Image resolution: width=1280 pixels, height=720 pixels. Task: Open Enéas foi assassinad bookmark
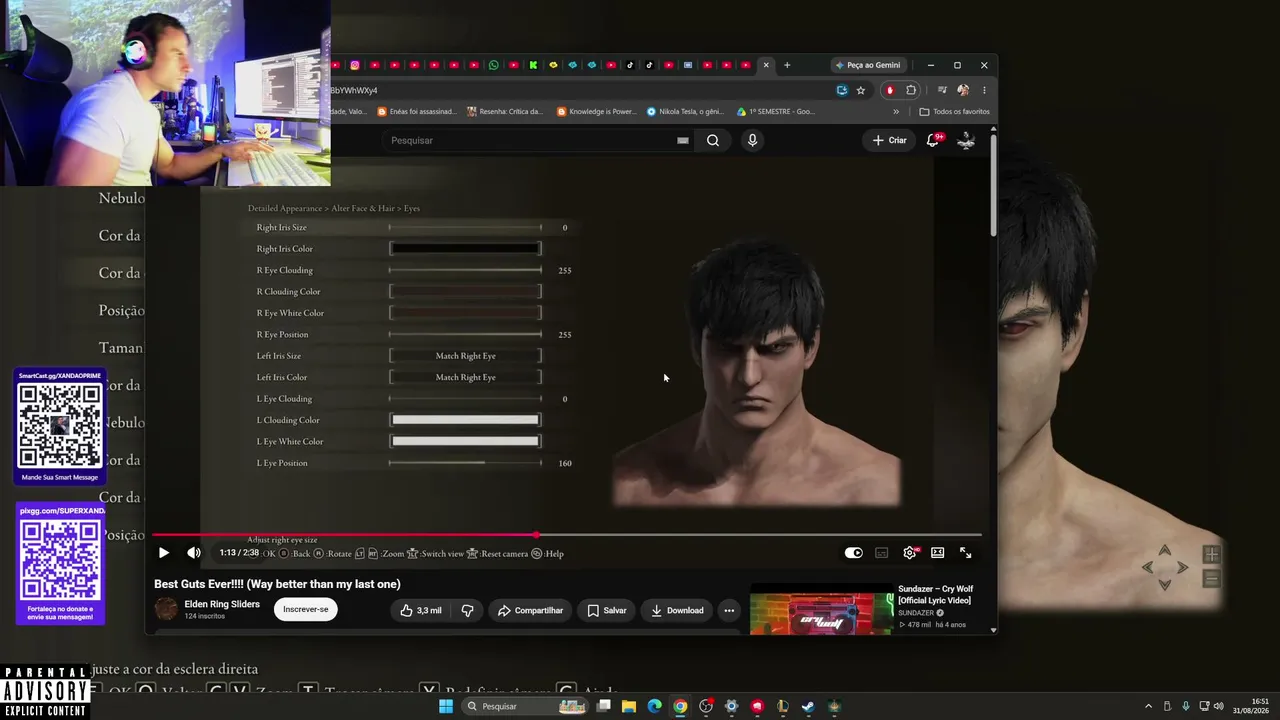click(x=416, y=112)
